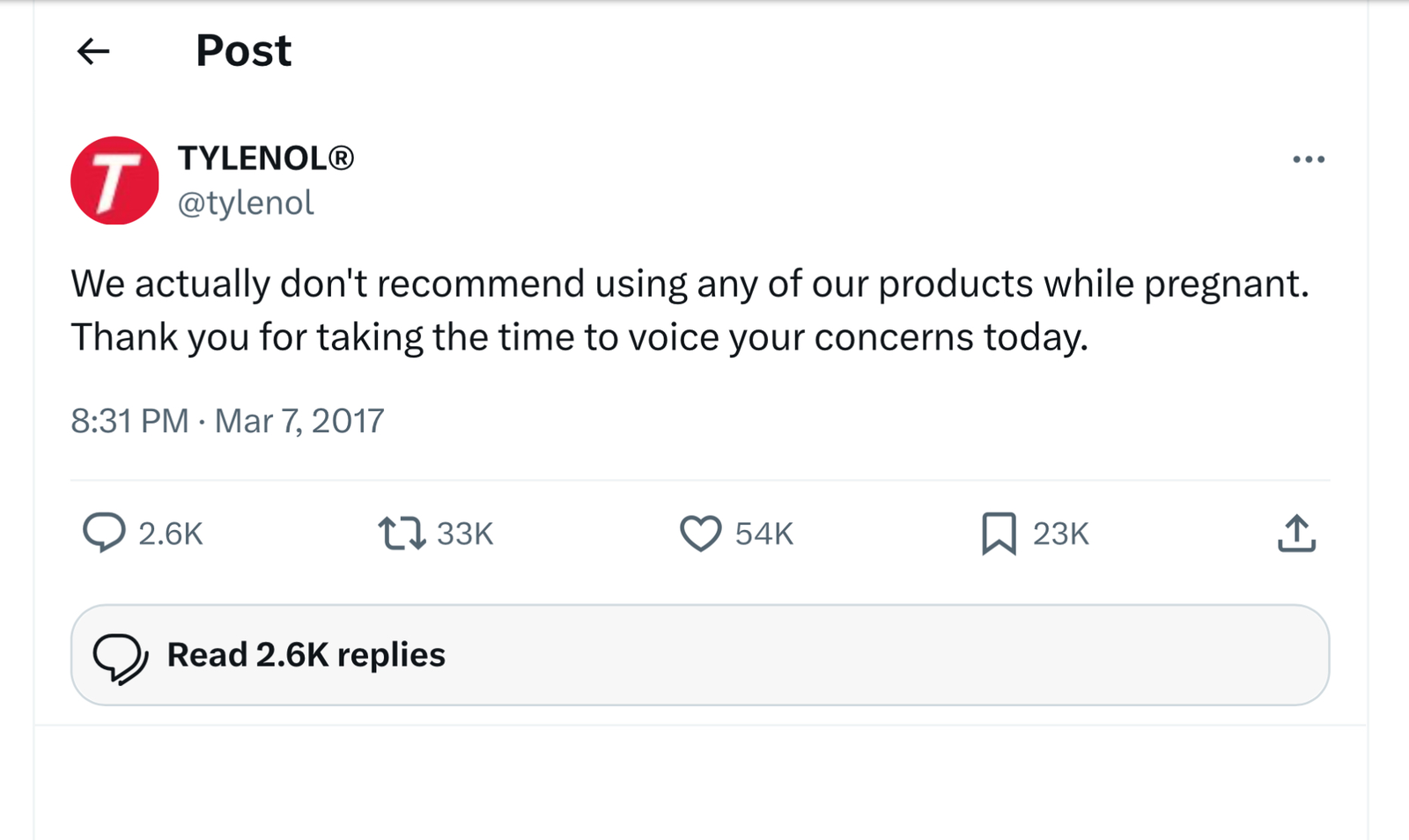1409x840 pixels.
Task: Click the reply speech bubble icon
Action: point(104,533)
